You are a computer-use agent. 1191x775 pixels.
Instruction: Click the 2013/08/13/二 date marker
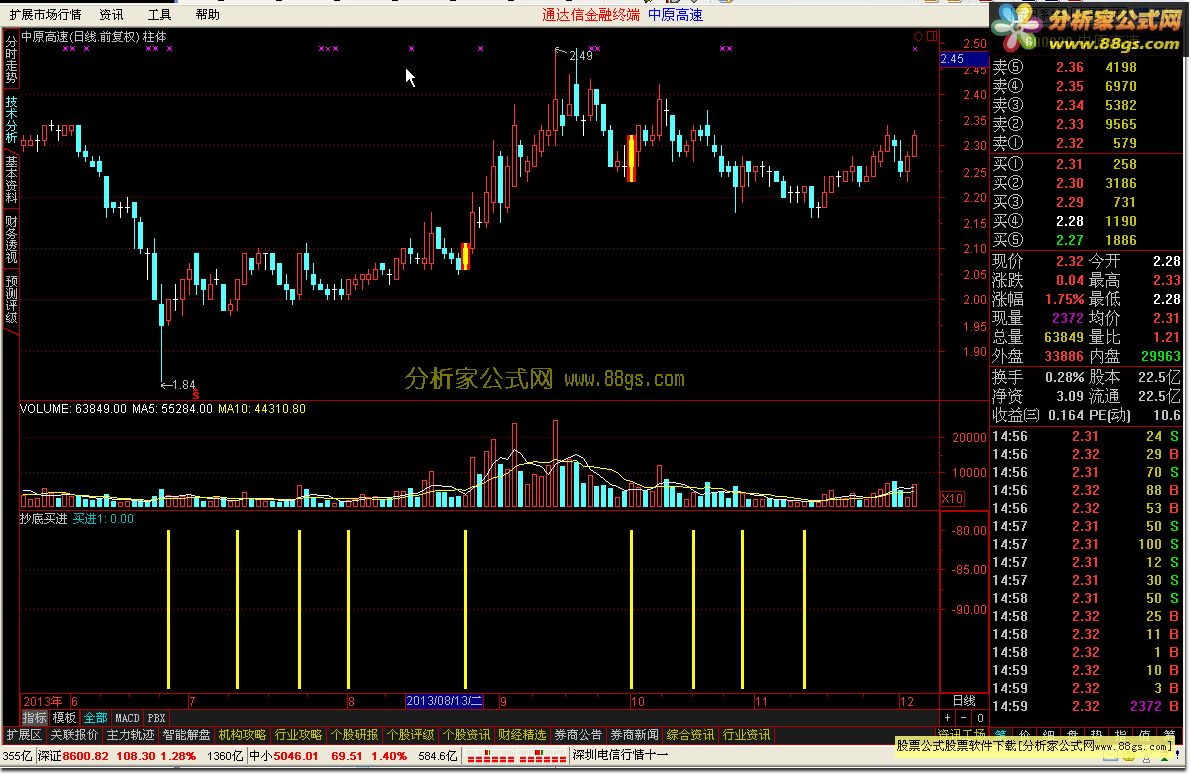444,701
